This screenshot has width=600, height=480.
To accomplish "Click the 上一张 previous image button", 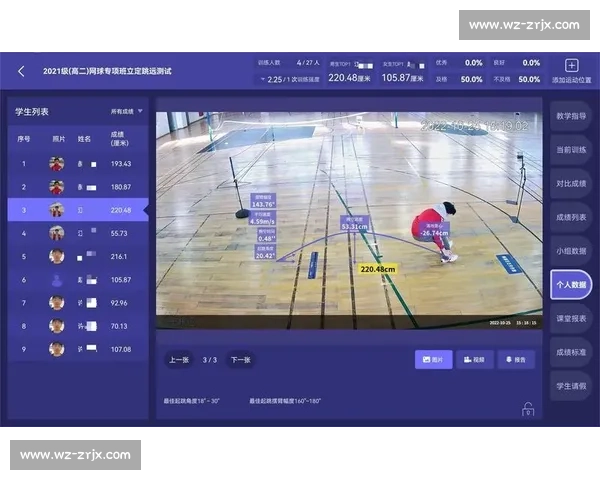I will click(179, 359).
